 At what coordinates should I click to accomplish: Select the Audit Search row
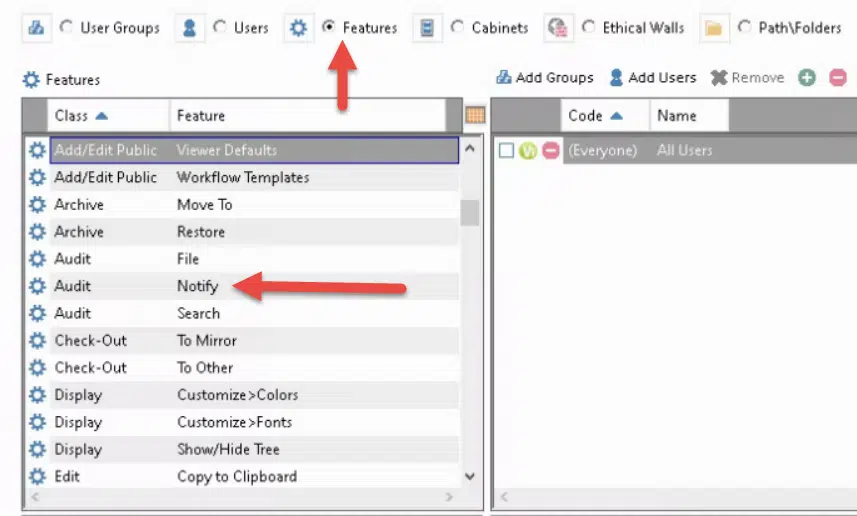click(254, 313)
